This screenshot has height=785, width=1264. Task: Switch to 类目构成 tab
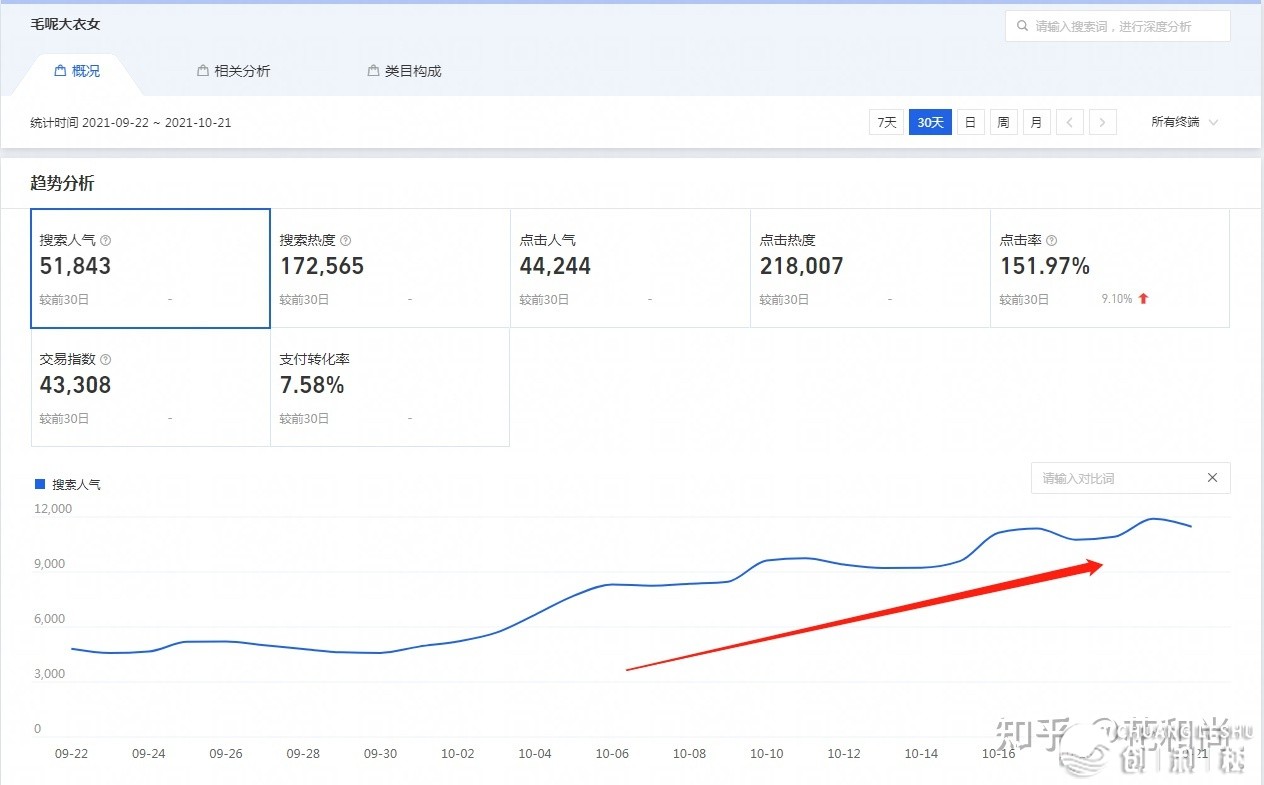point(404,71)
